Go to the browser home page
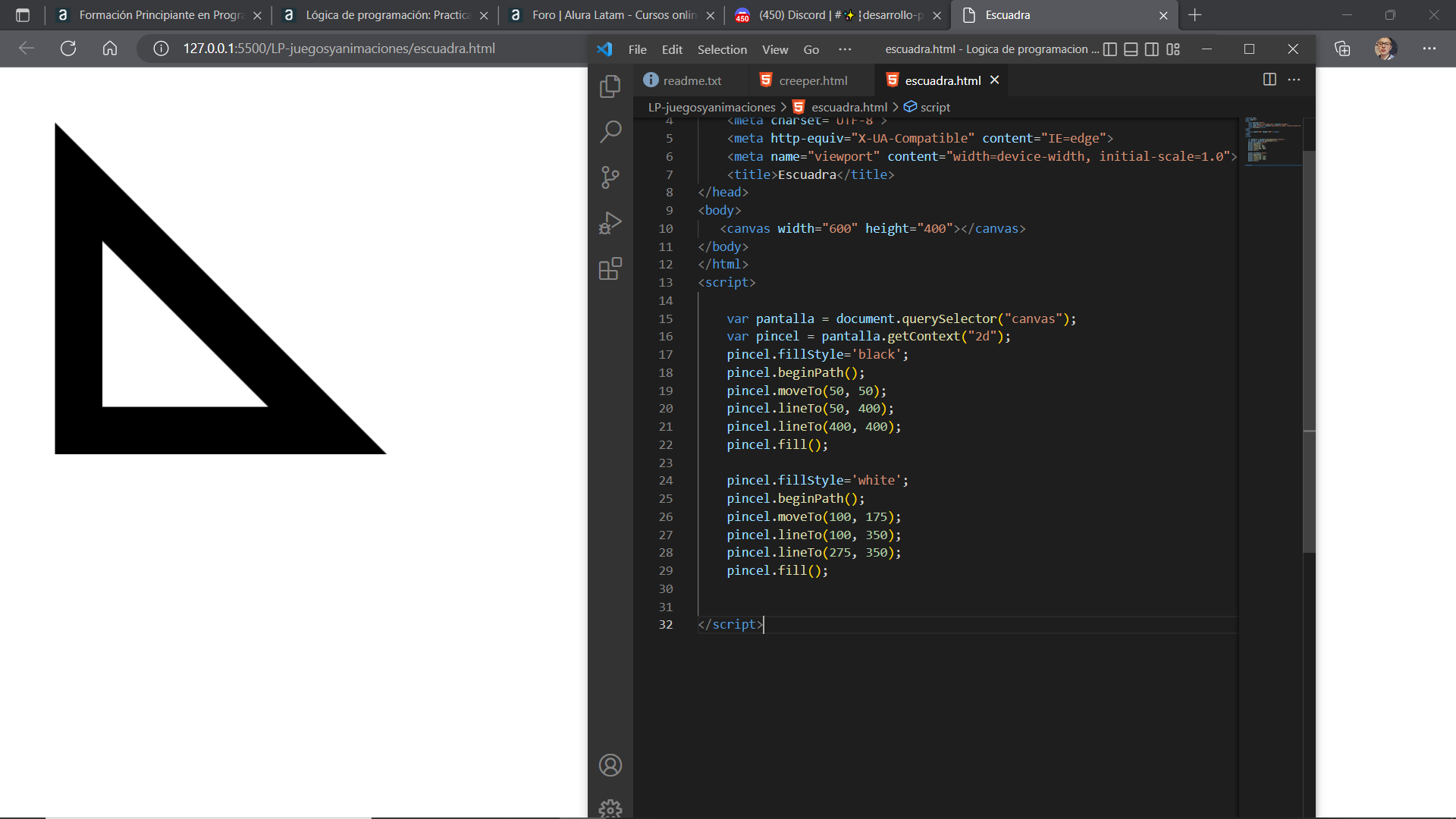1456x819 pixels. coord(110,49)
